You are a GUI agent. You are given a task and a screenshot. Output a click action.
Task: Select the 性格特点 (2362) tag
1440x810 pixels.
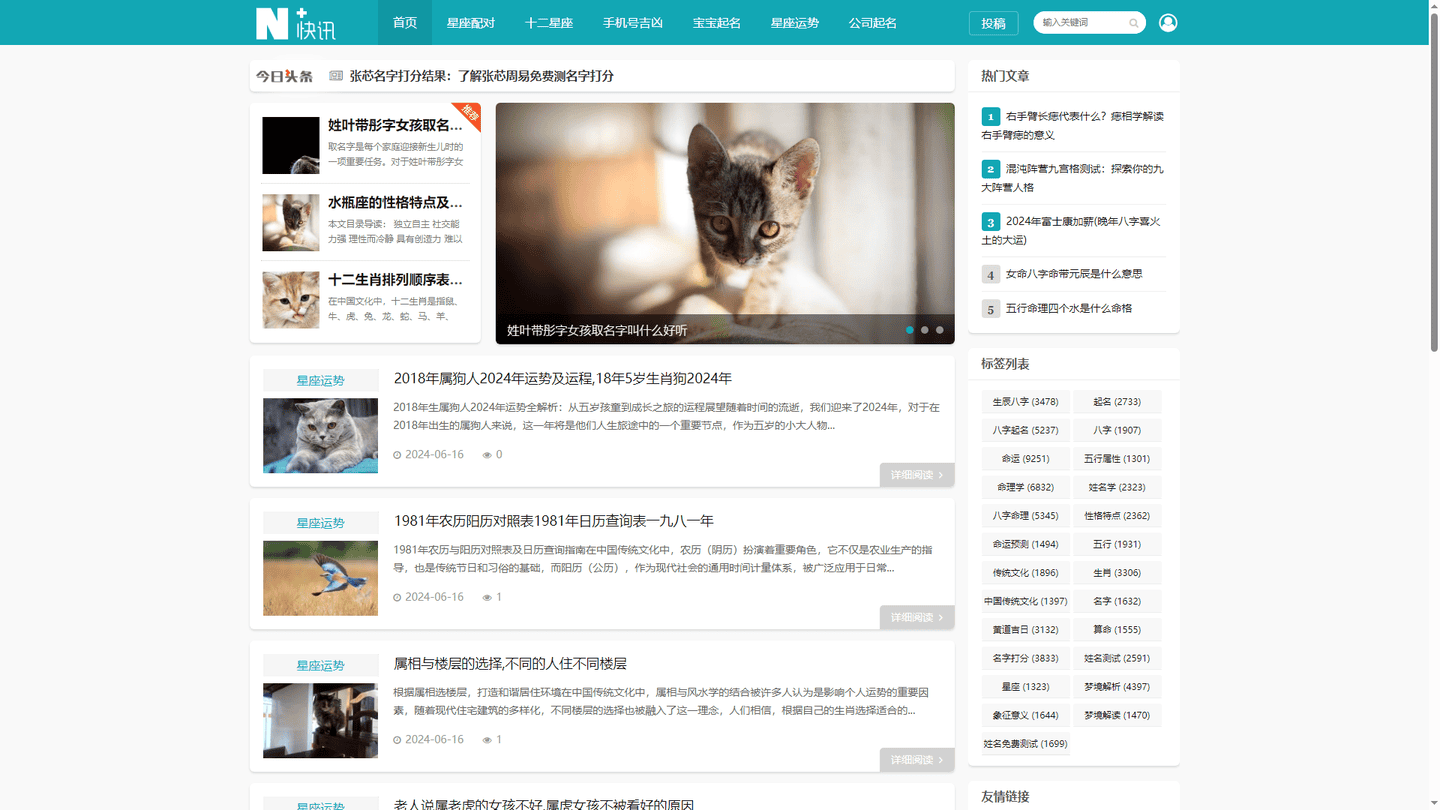click(1117, 516)
